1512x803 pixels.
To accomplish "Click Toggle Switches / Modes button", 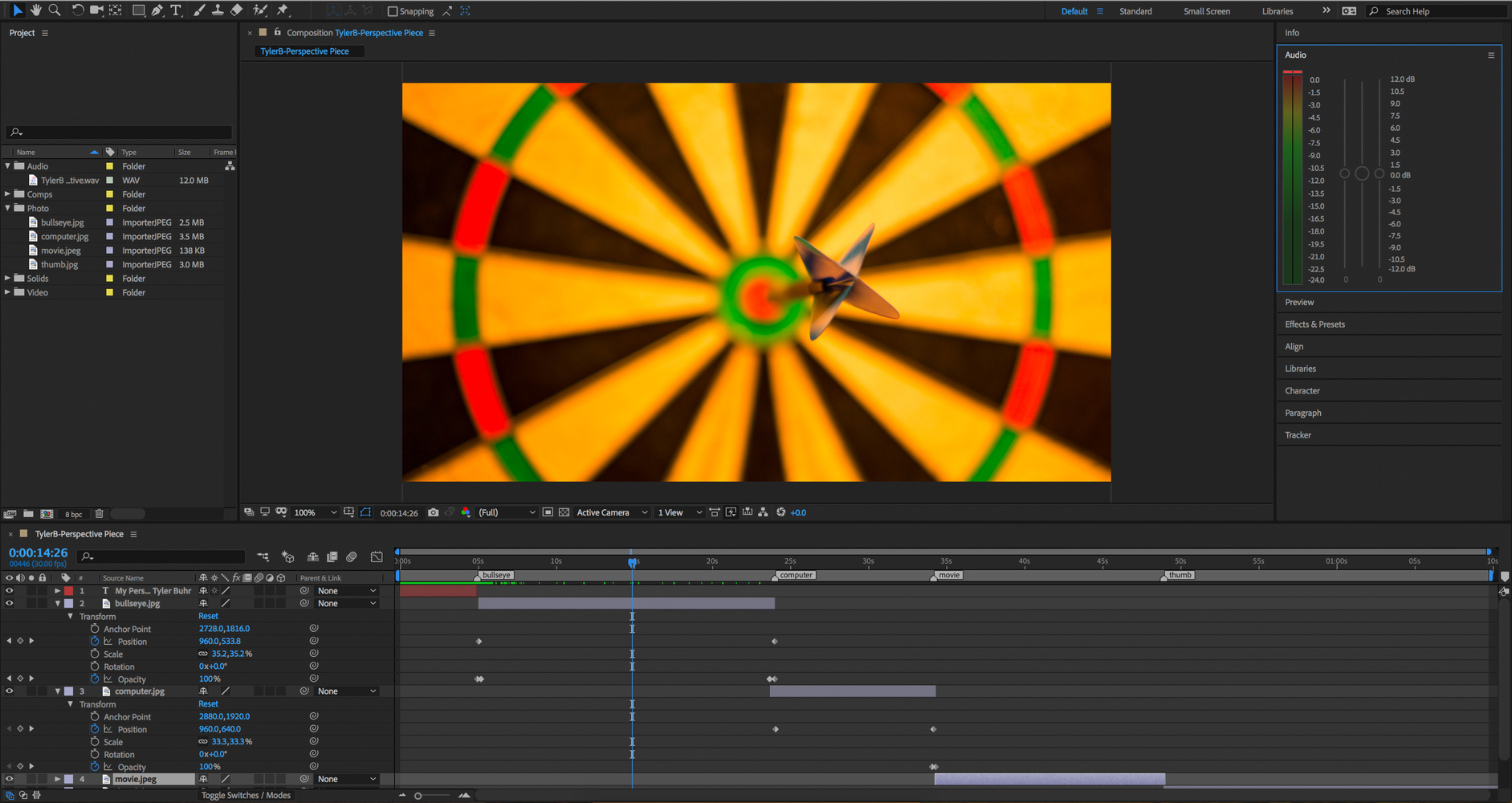I will (x=246, y=795).
